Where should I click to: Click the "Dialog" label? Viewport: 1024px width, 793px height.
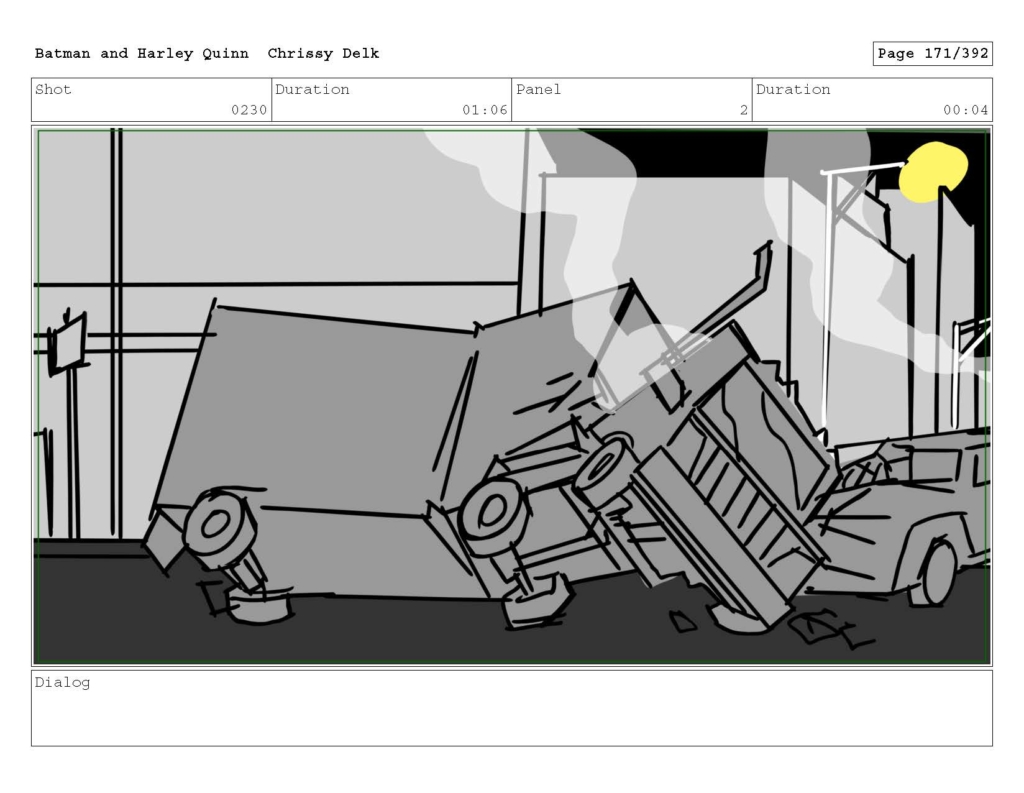(63, 683)
